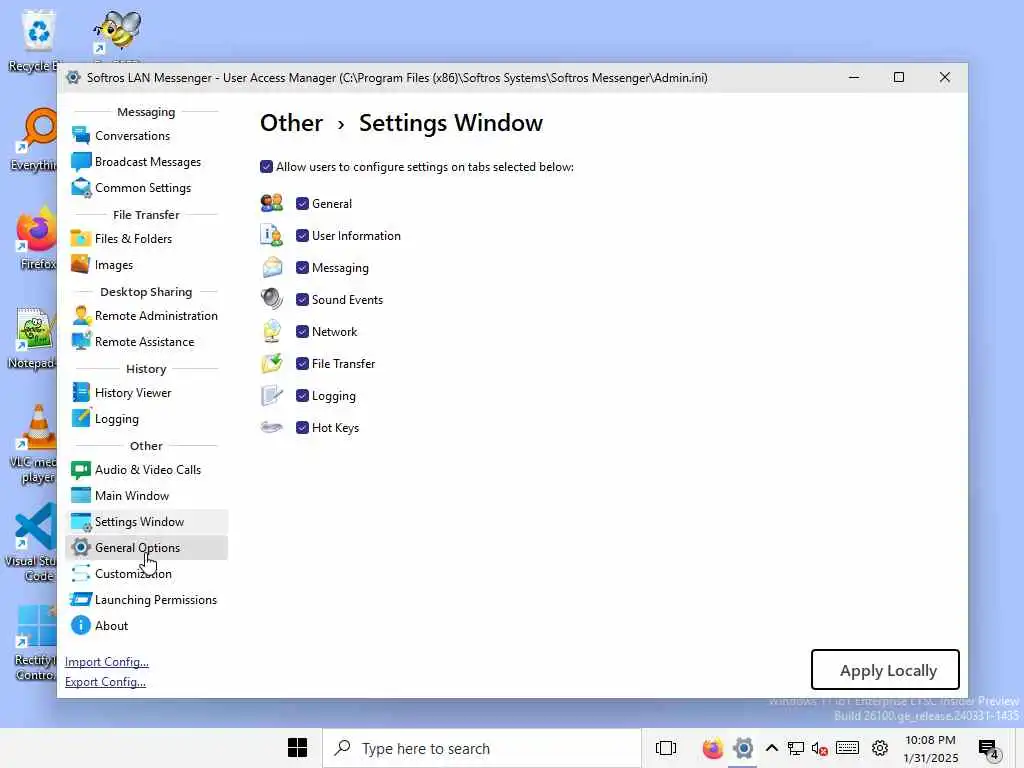Open the Import Config link
This screenshot has width=1024, height=768.
(106, 662)
